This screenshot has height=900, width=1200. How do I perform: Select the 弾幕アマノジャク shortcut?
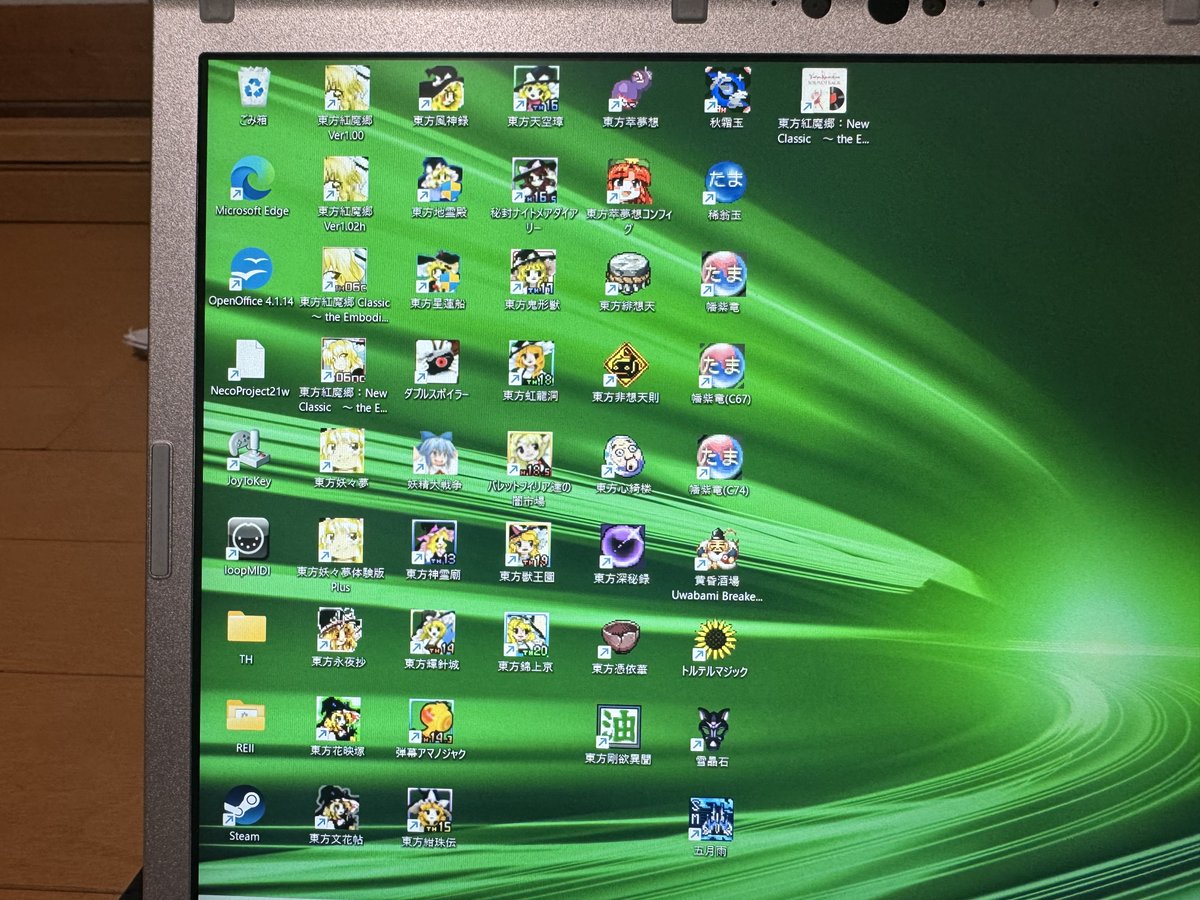point(431,721)
